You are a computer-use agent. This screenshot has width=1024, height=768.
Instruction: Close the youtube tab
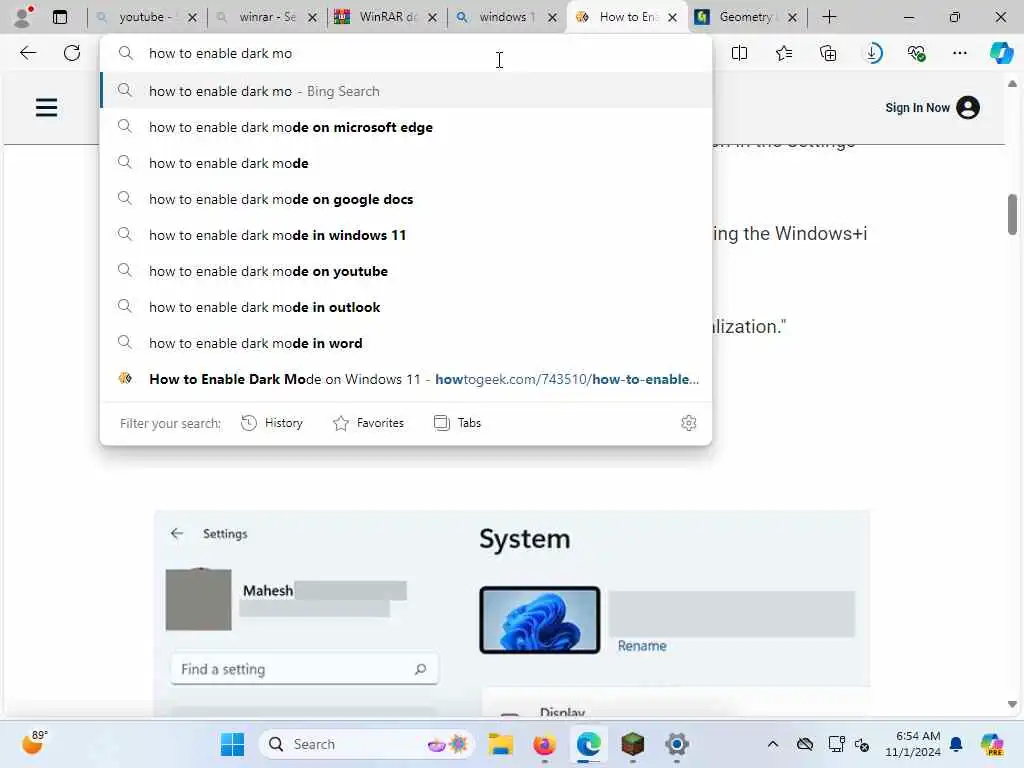(192, 18)
